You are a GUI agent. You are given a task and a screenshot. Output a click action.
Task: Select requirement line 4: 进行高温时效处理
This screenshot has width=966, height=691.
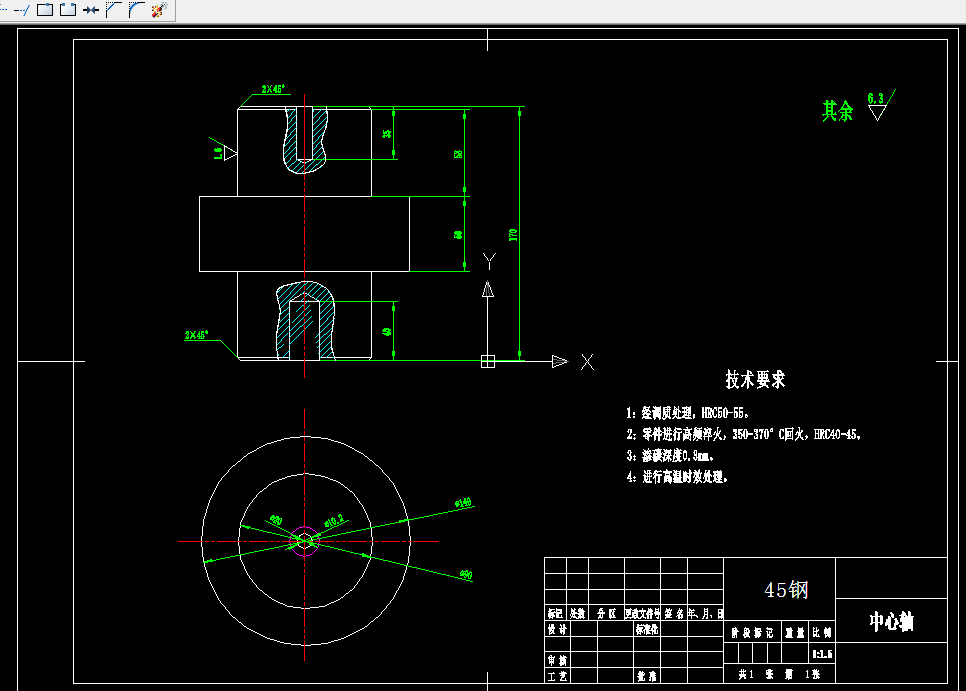tap(677, 477)
